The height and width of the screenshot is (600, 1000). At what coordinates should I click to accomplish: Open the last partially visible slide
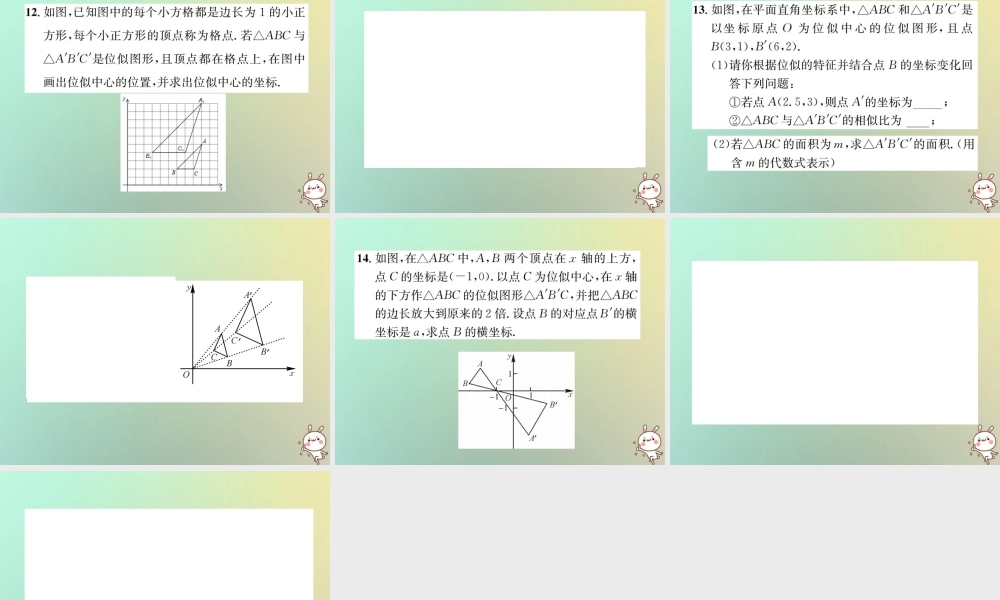tap(165, 536)
